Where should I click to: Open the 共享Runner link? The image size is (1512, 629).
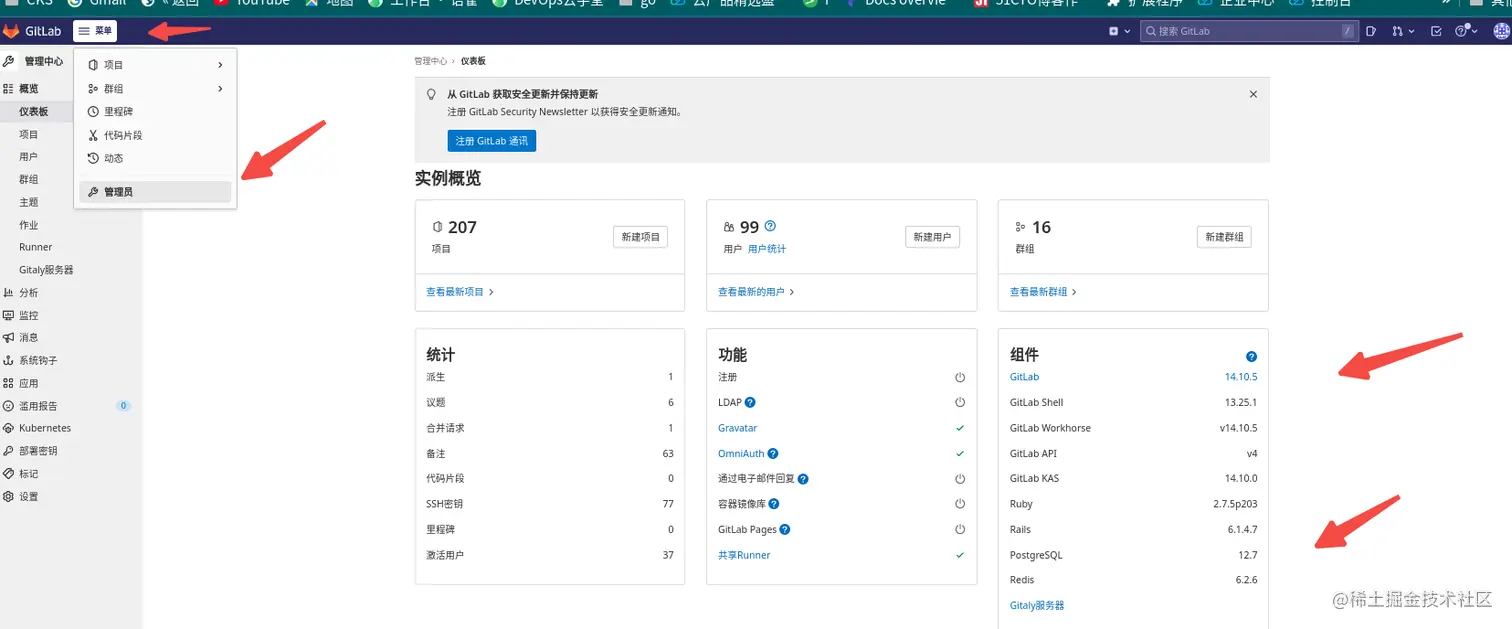point(744,555)
